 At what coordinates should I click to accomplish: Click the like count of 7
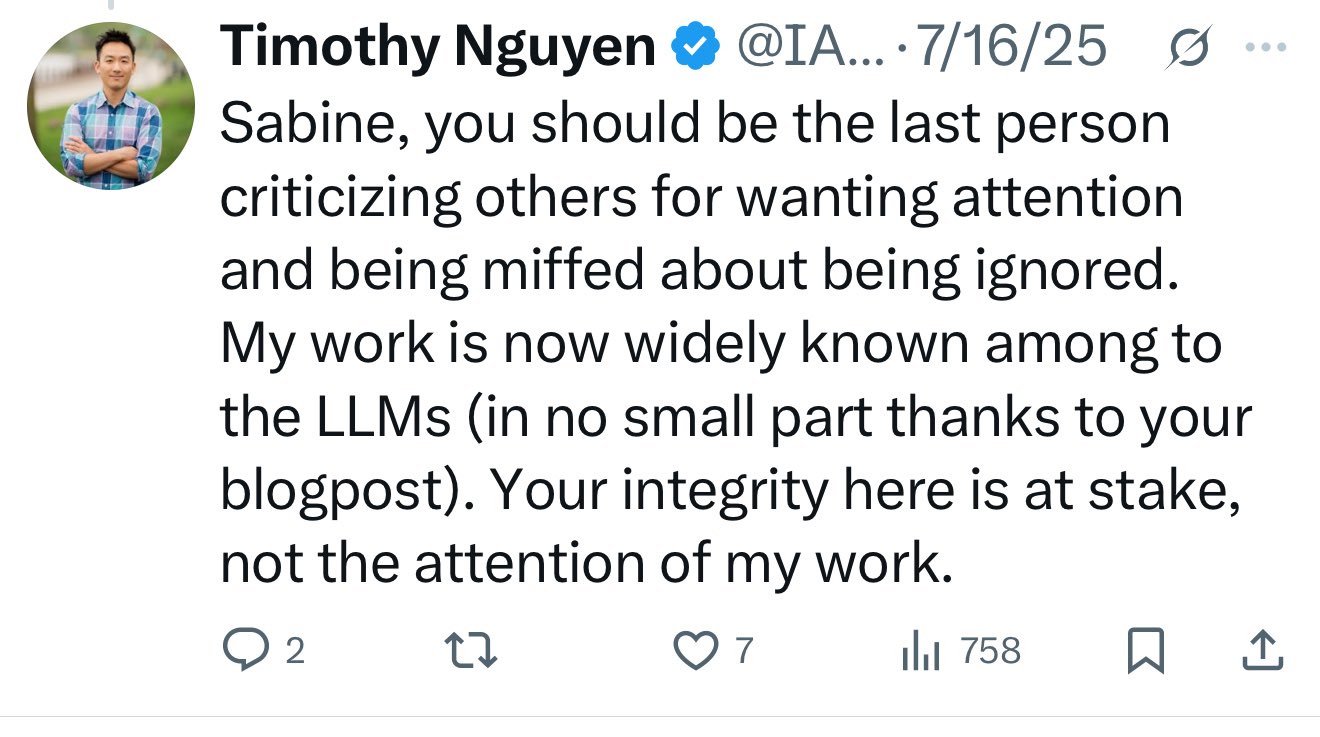[x=743, y=652]
